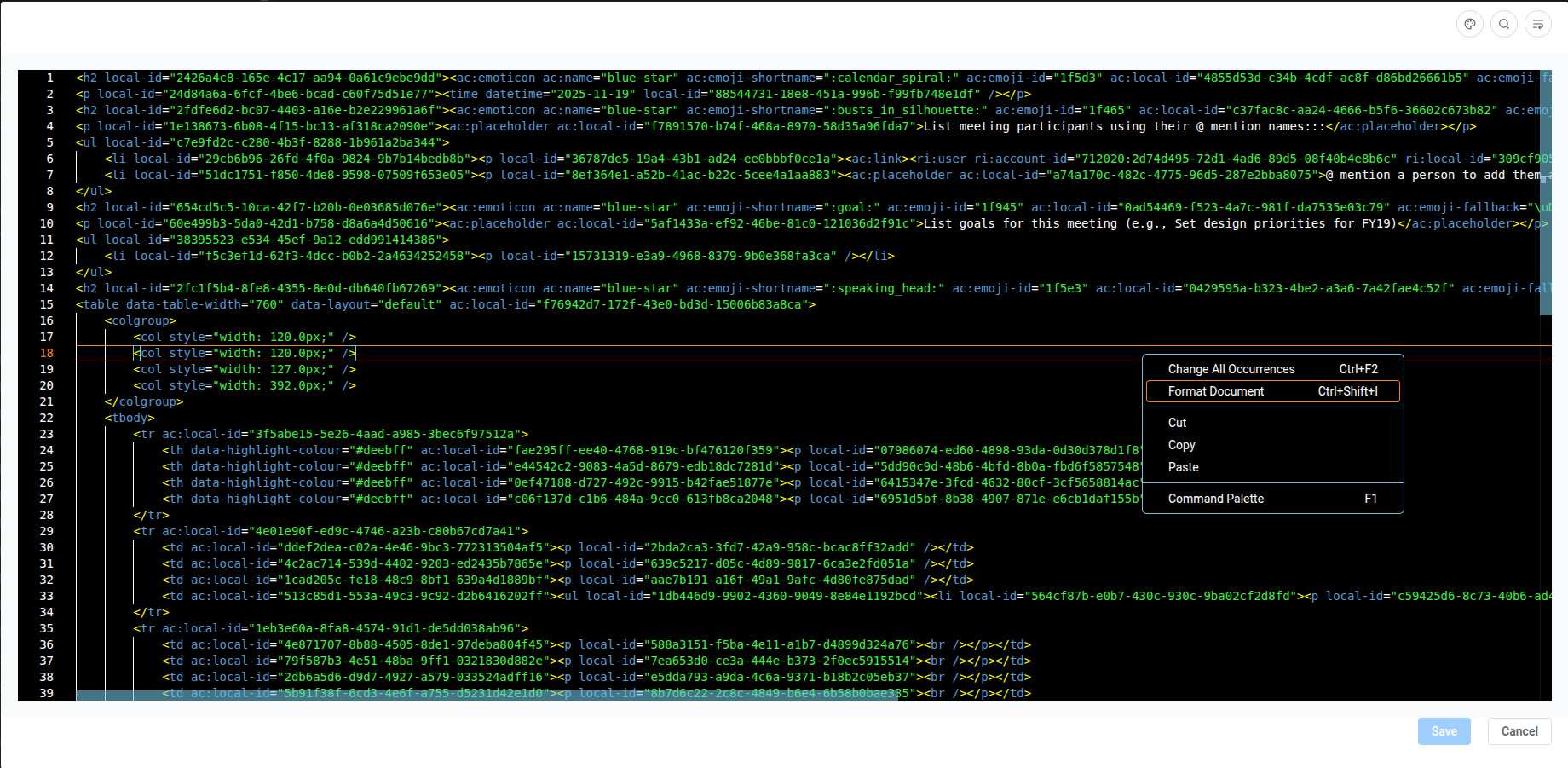This screenshot has height=768, width=1568.
Task: Toggle the word wrap icon
Action: [1538, 24]
